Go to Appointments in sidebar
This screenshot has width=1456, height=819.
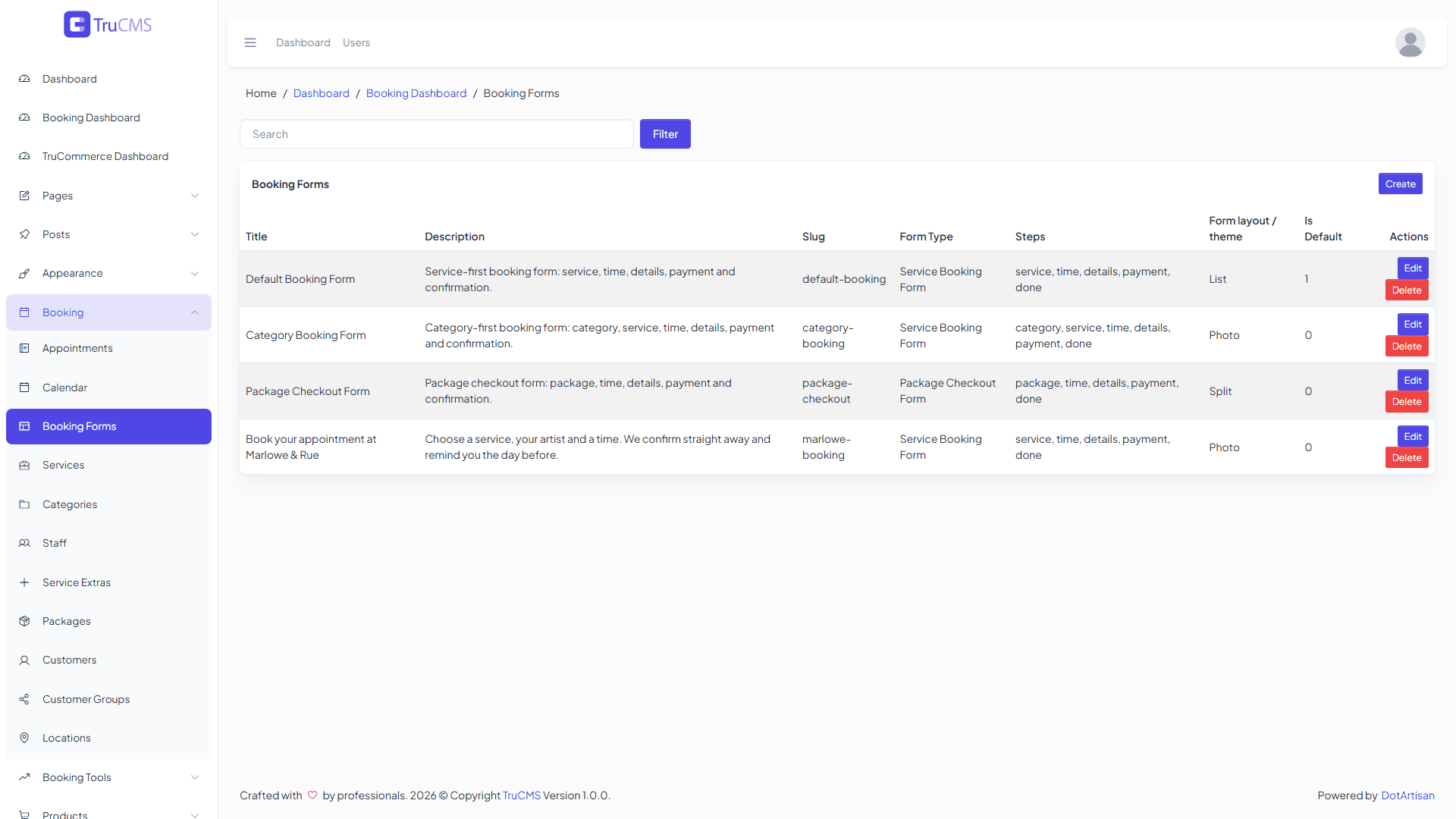click(108, 348)
